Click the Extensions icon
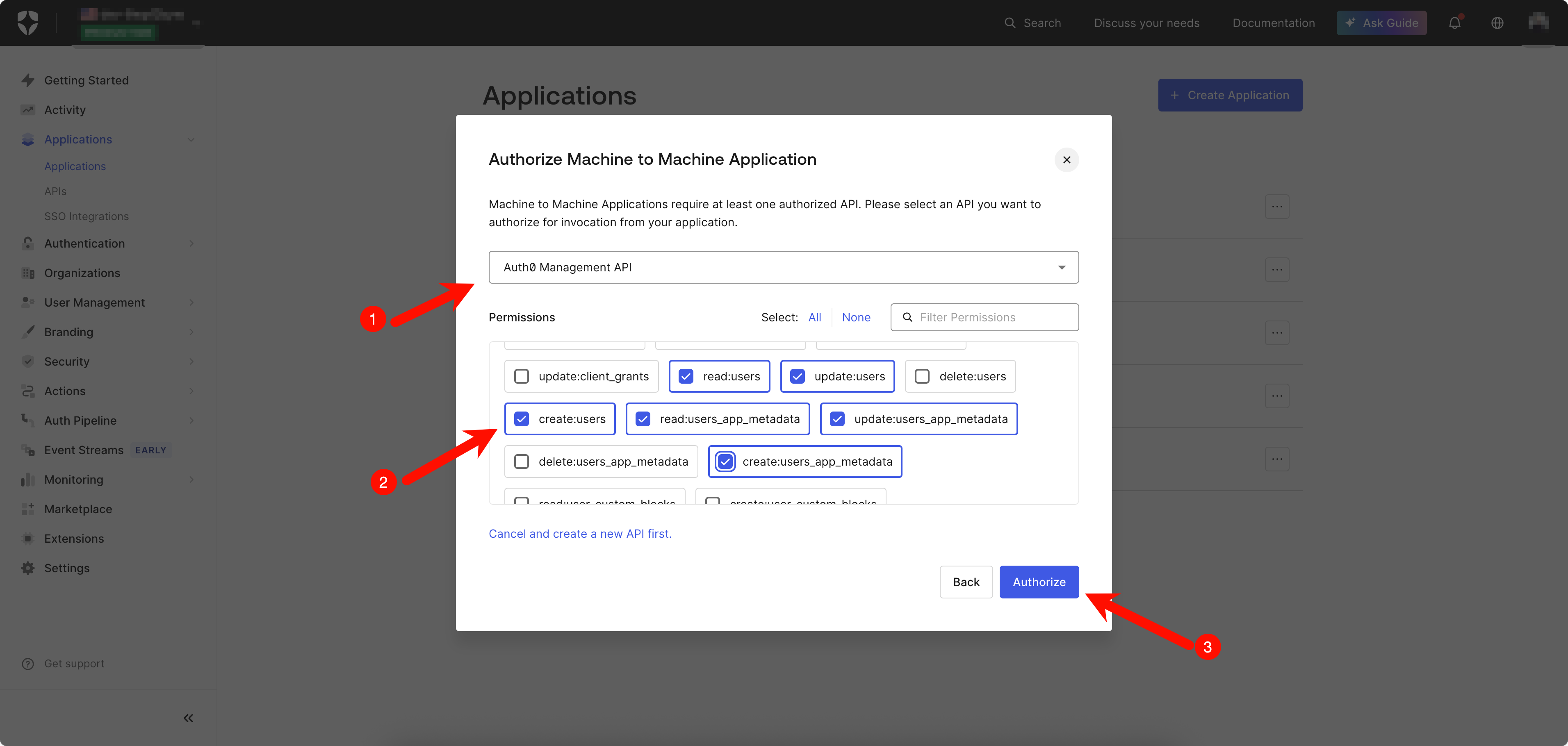Screen dimensions: 1568x746 coord(27,539)
